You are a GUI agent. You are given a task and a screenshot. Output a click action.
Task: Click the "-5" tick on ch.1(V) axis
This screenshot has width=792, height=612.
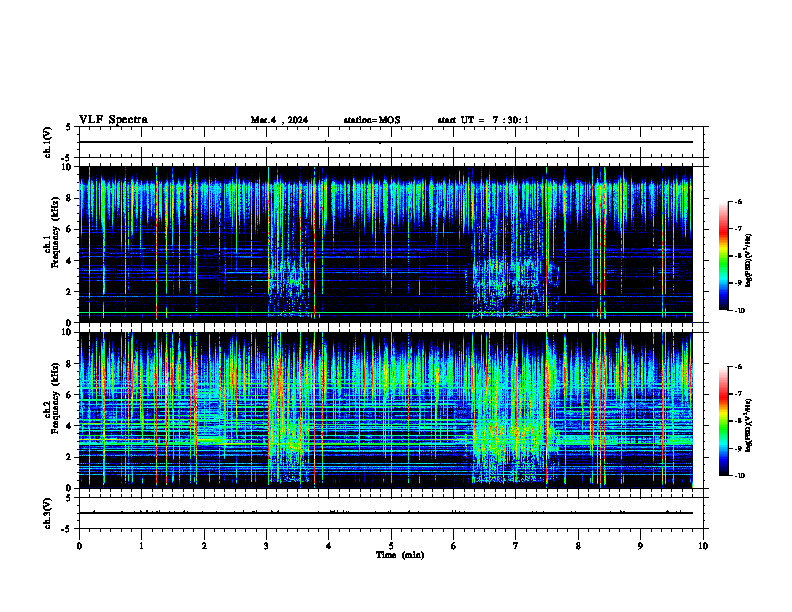(67, 158)
